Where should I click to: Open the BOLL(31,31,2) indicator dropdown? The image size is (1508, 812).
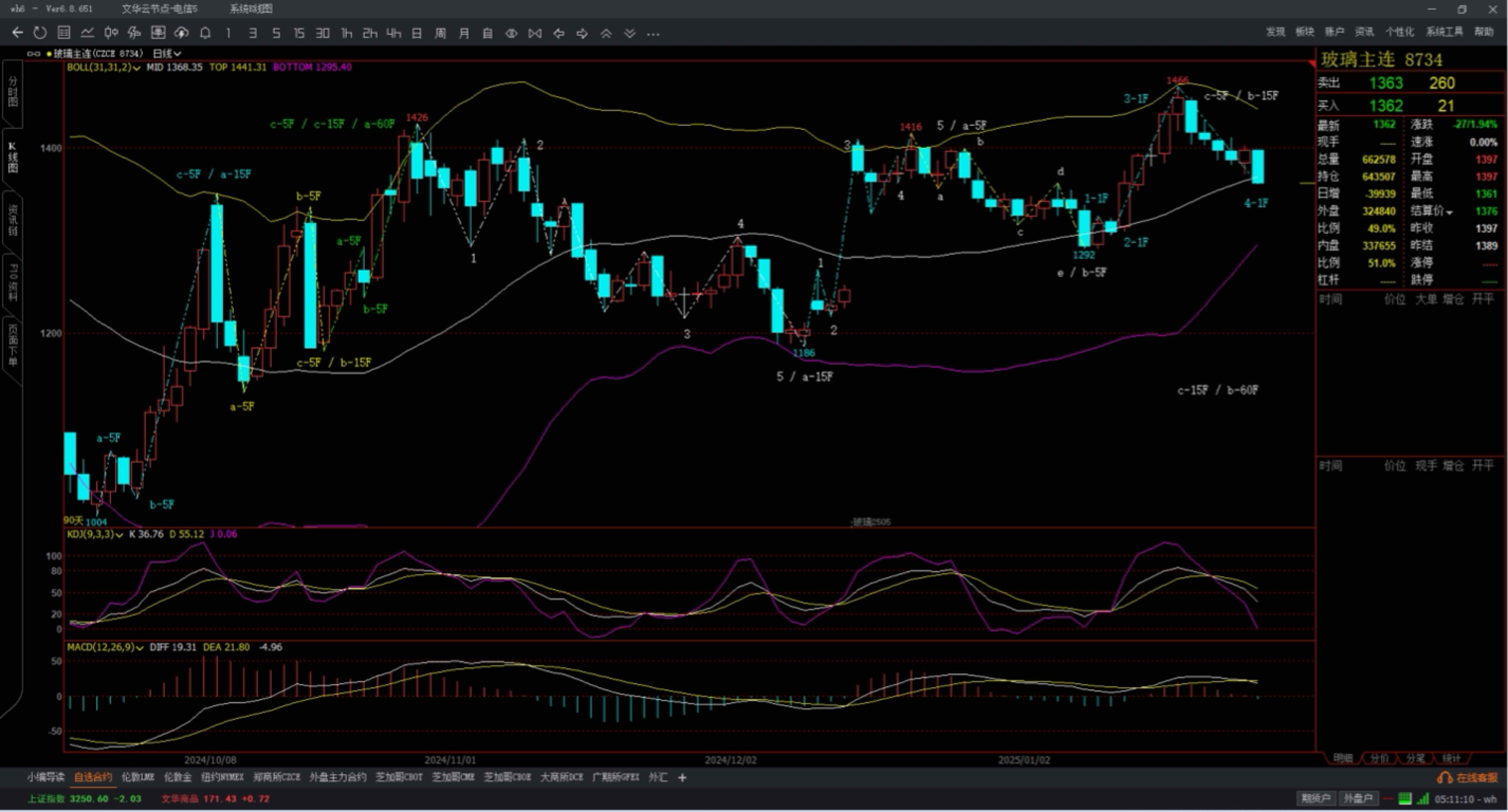pyautogui.click(x=103, y=67)
